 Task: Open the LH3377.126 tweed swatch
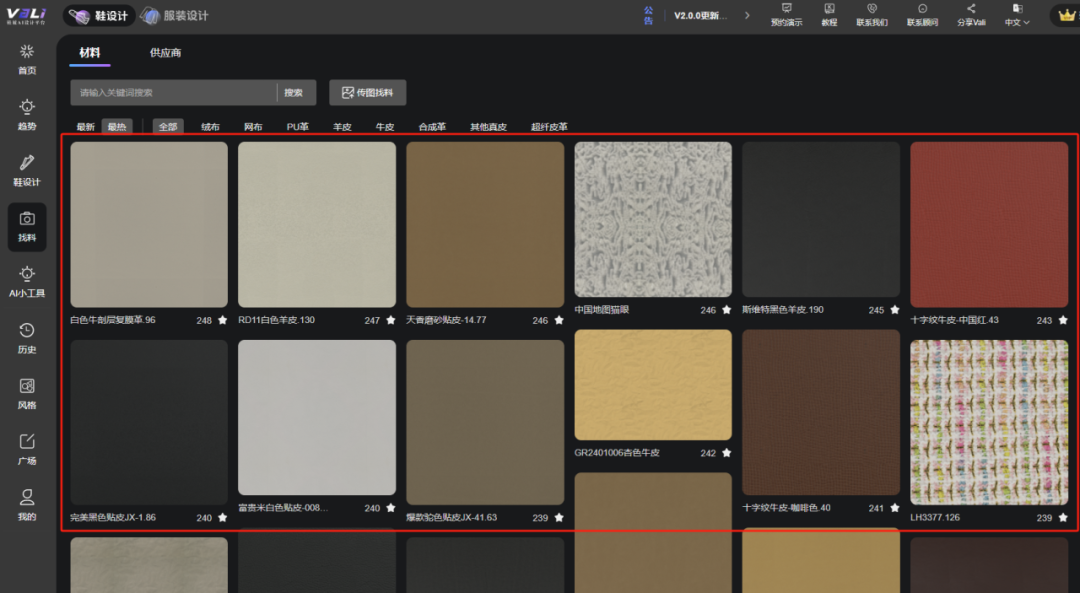[x=989, y=422]
